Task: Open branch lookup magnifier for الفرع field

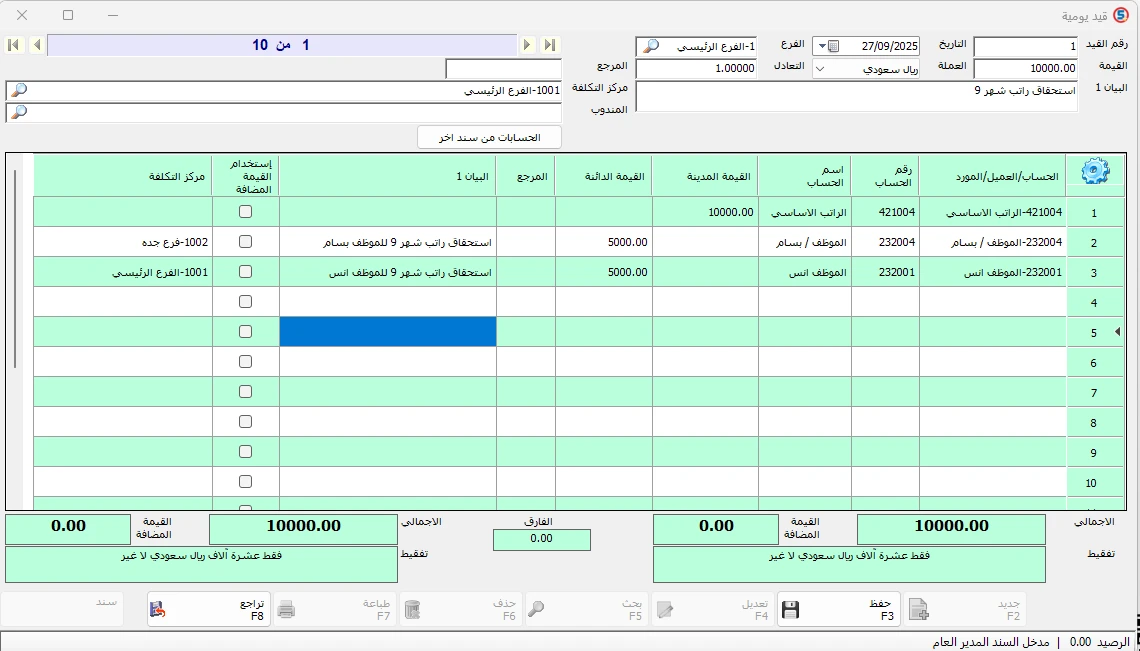Action: [x=651, y=46]
